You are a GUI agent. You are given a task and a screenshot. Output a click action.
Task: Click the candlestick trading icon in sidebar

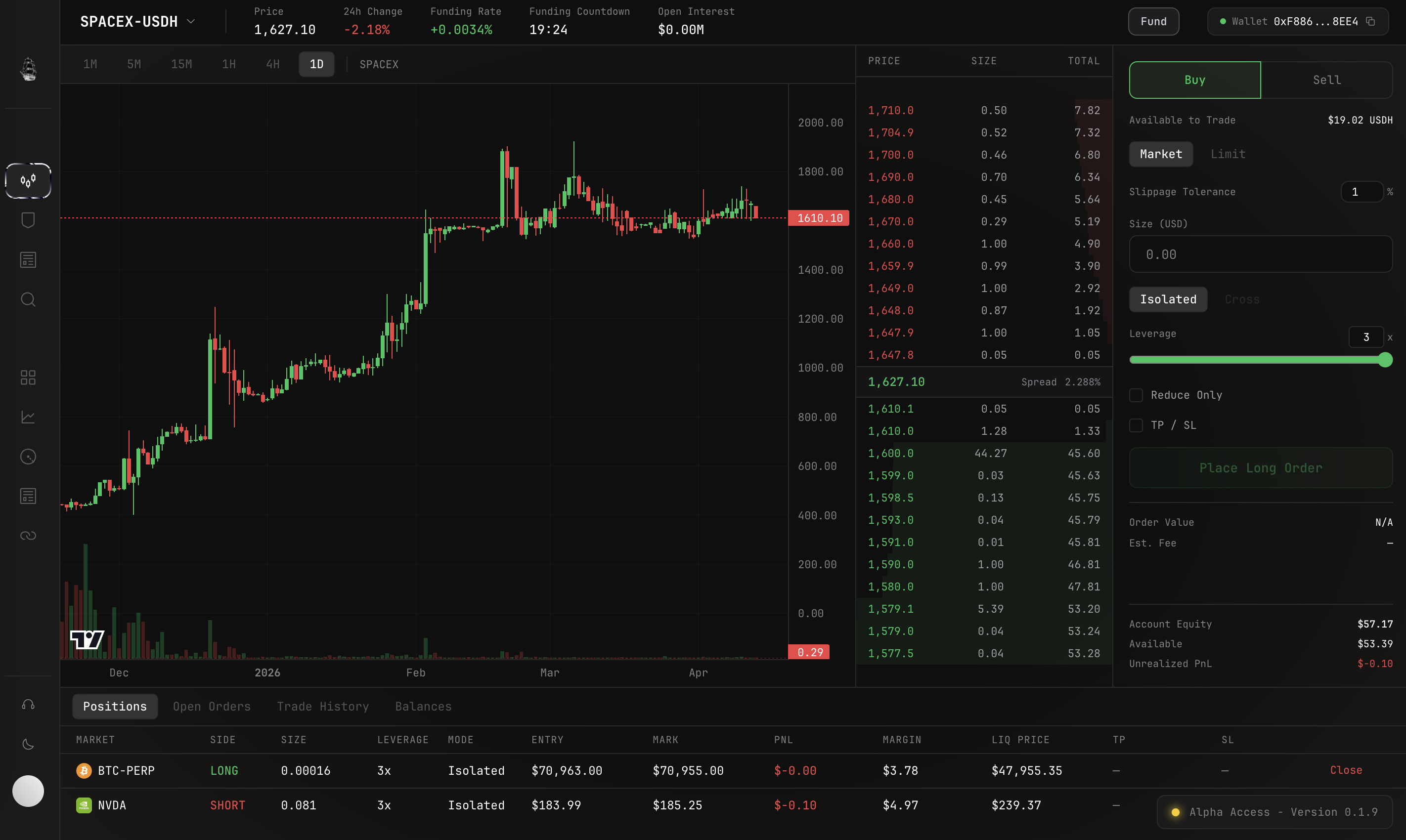click(x=28, y=180)
